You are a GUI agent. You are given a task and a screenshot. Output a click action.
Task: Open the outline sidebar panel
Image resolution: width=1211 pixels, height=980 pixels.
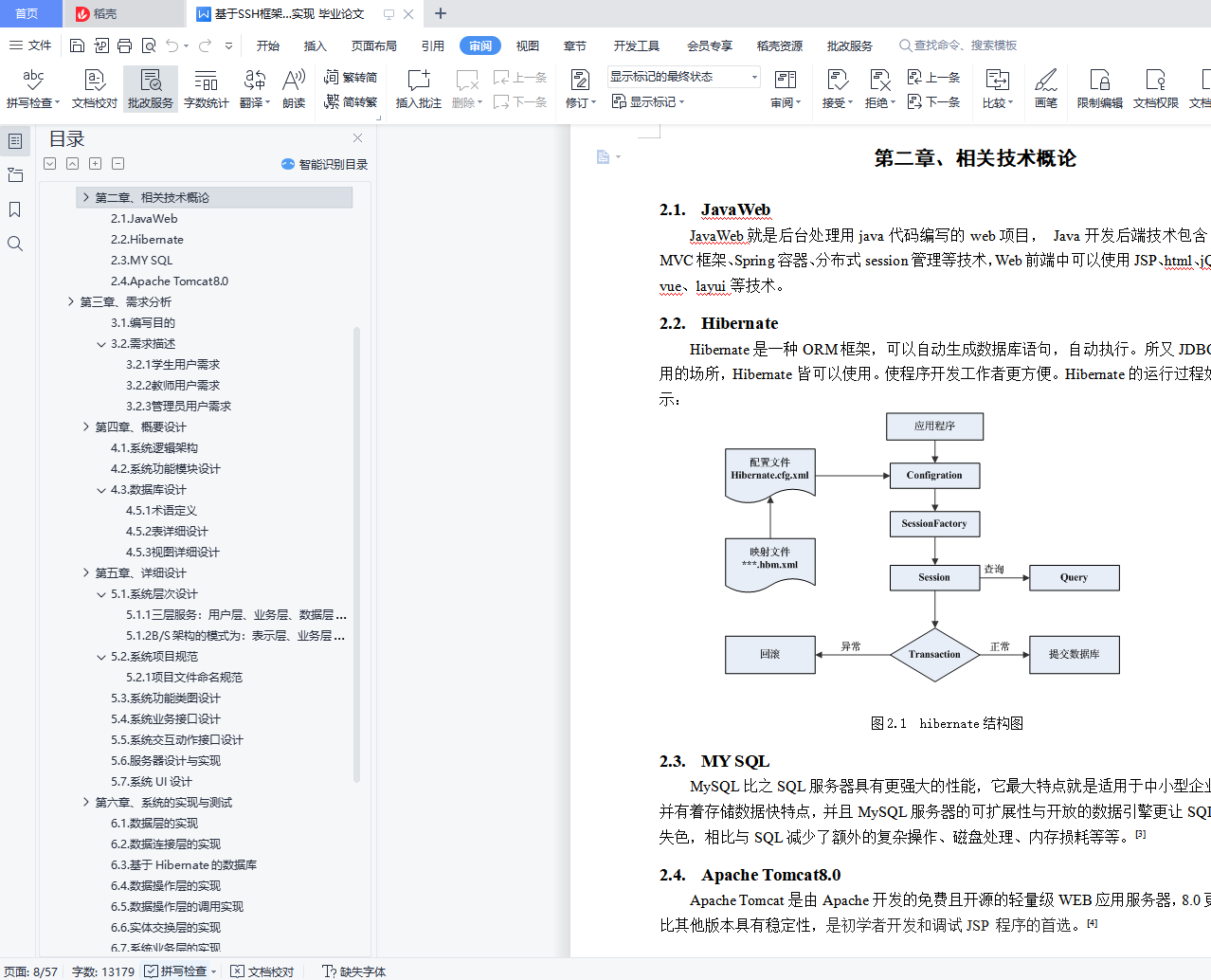[15, 141]
